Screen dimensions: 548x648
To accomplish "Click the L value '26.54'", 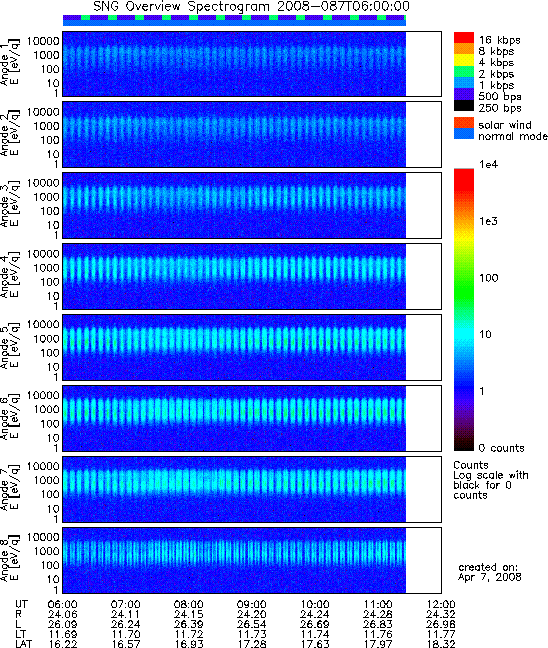I will click(x=252, y=624).
